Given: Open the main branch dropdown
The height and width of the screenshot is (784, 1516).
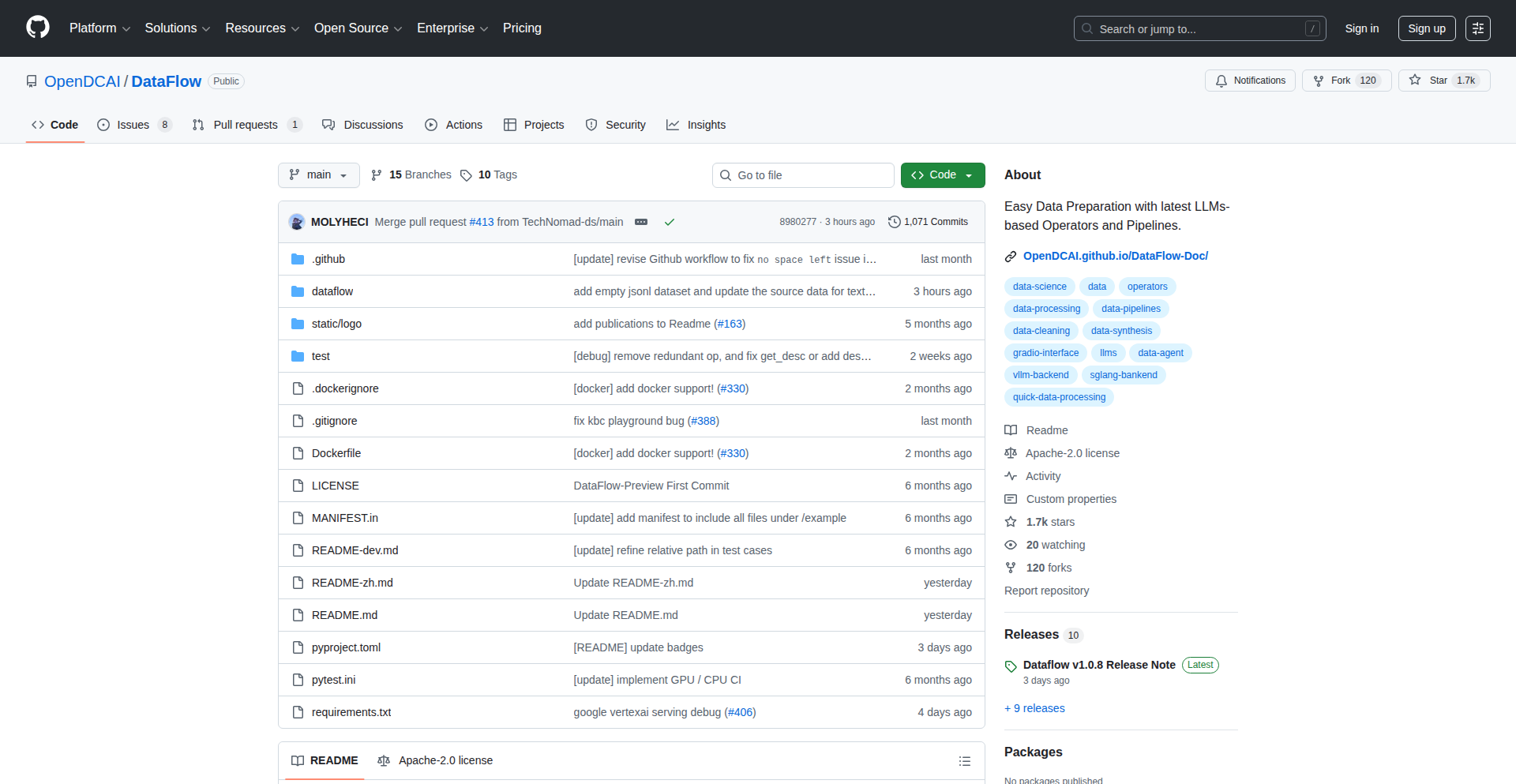Looking at the screenshot, I should pos(318,174).
